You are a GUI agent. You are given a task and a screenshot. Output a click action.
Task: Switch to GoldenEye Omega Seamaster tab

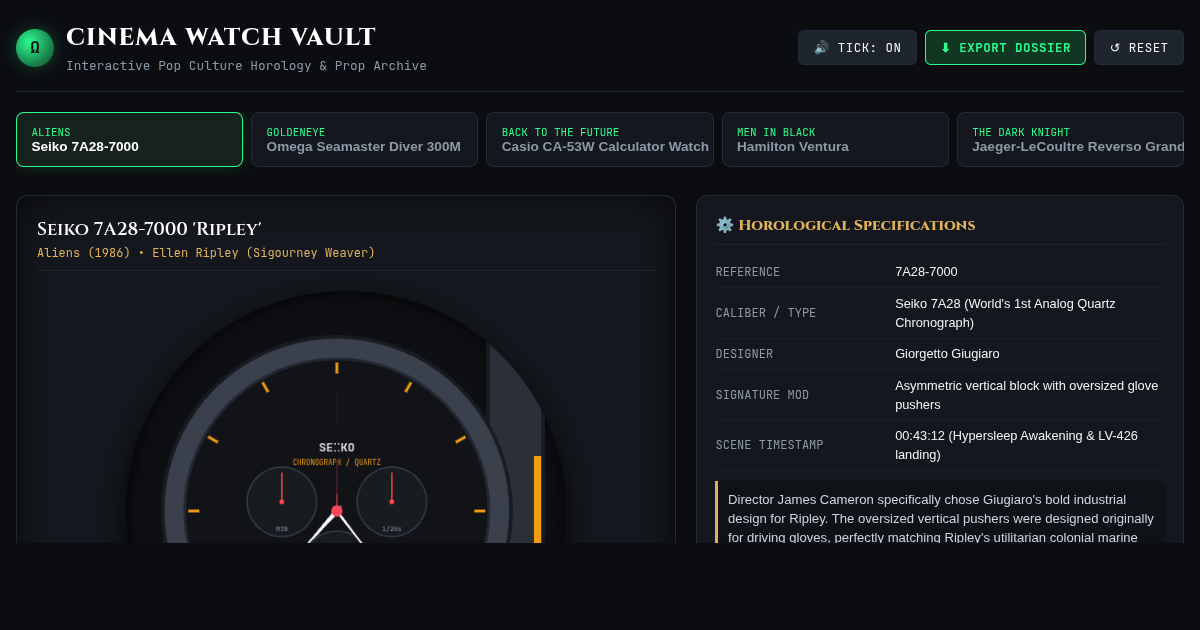pyautogui.click(x=364, y=140)
